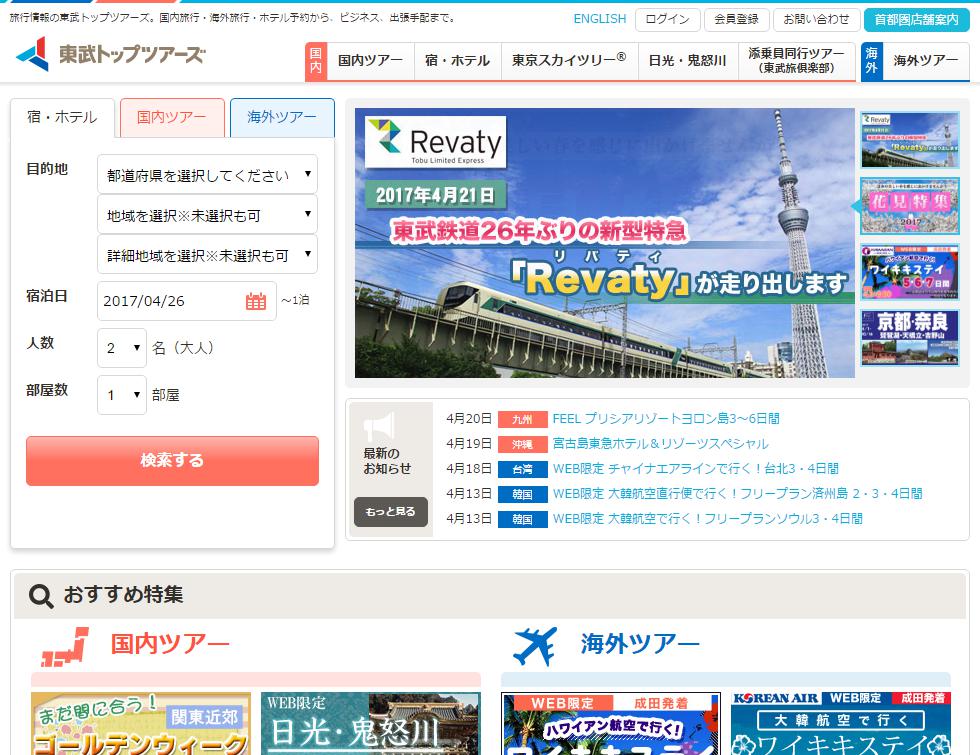
Task: Open the 都道府県を選択してください dropdown
Action: pos(208,174)
